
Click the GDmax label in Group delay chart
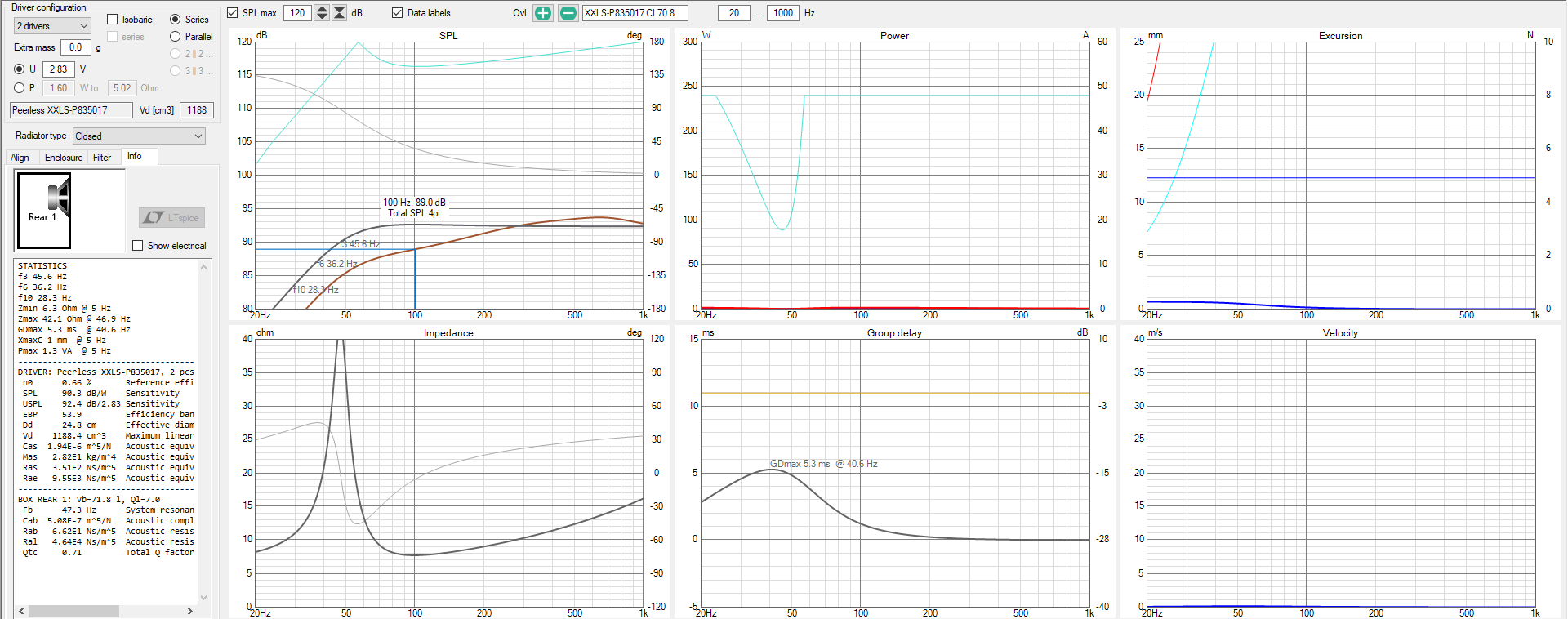pos(824,464)
